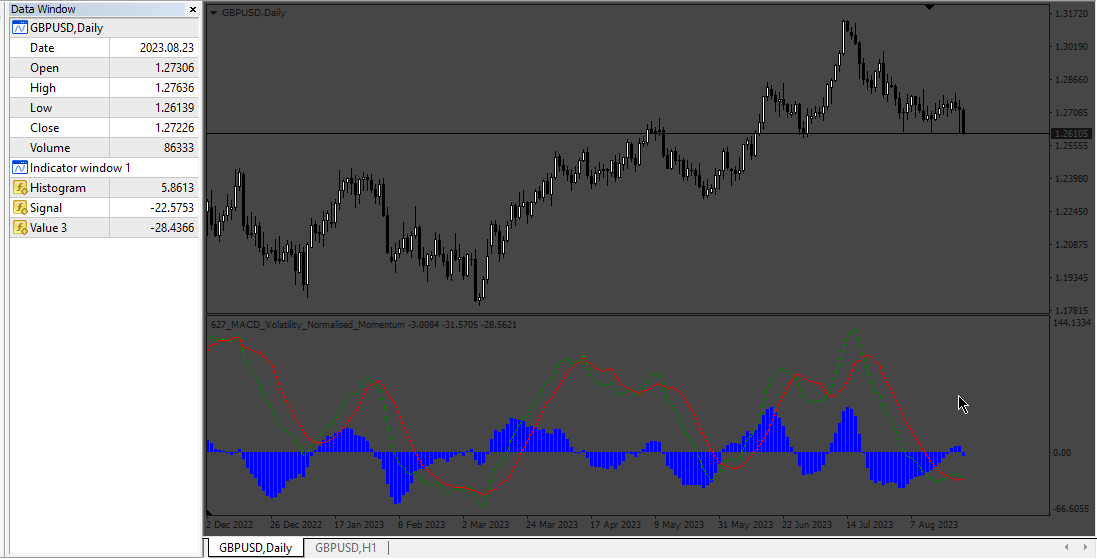Image resolution: width=1097 pixels, height=559 pixels.
Task: Click the Data Window title bar text
Action: point(43,10)
